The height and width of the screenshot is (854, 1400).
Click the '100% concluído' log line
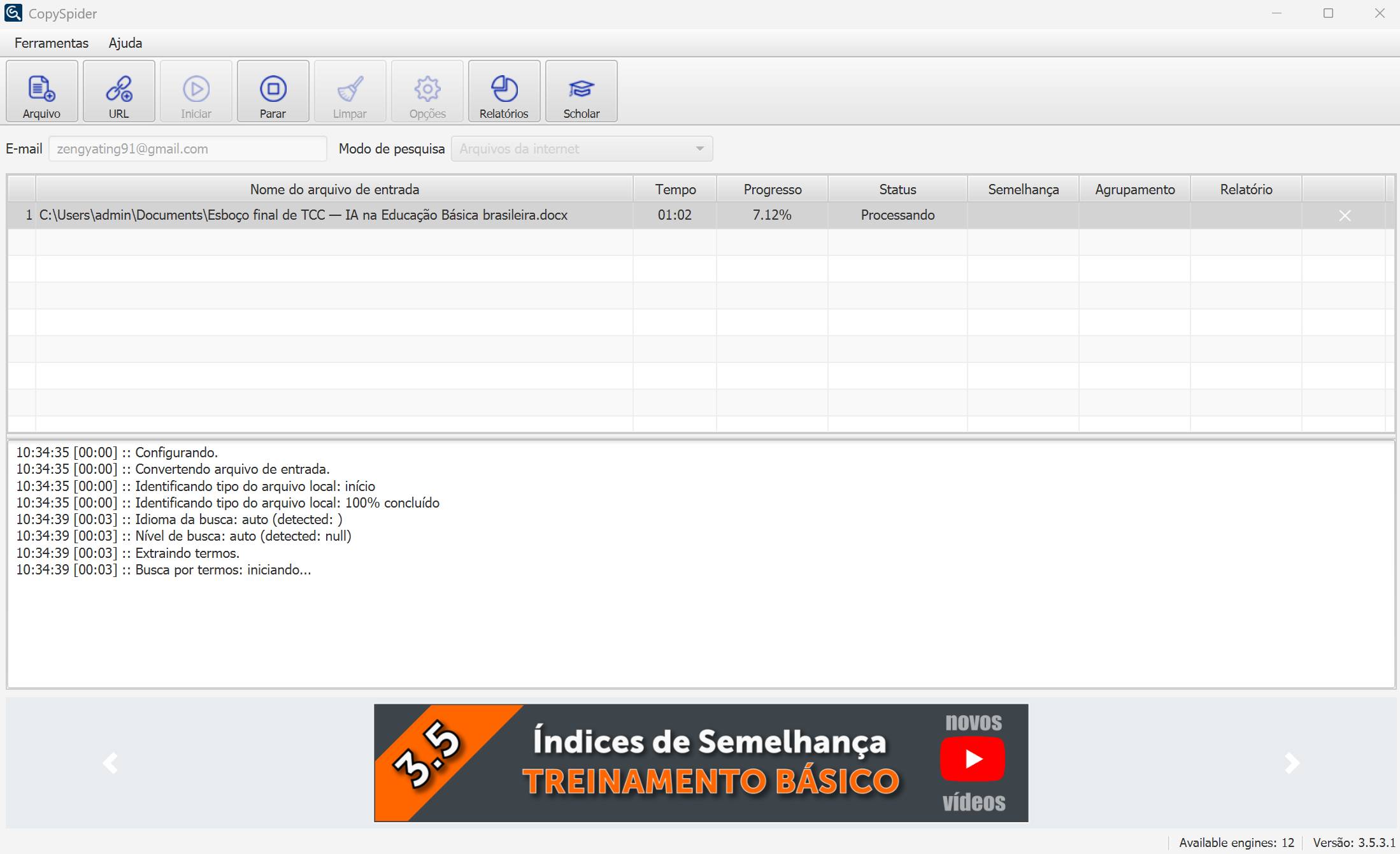click(228, 502)
